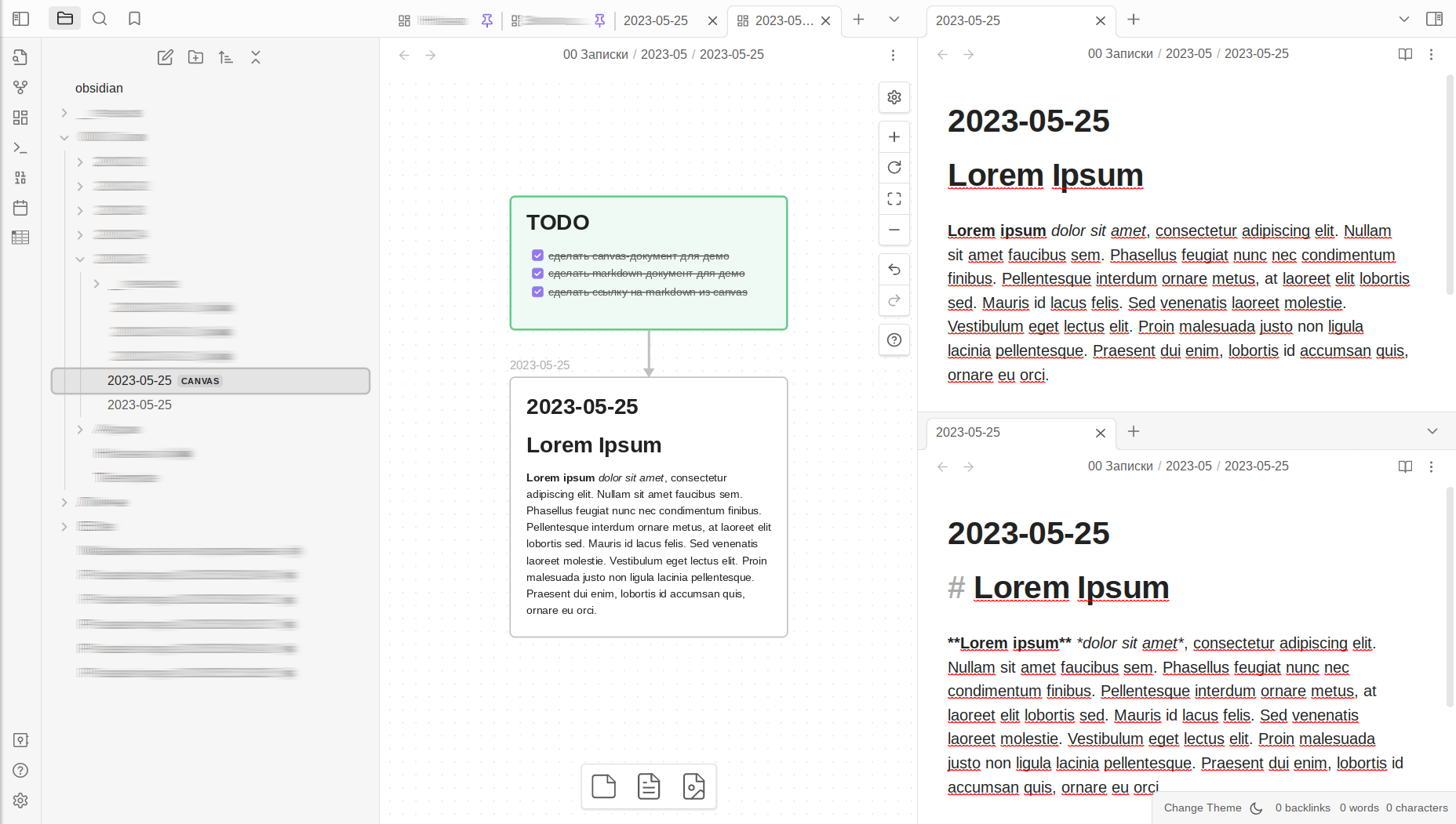
Task: Toggle dark theme moon icon
Action: click(x=1256, y=808)
